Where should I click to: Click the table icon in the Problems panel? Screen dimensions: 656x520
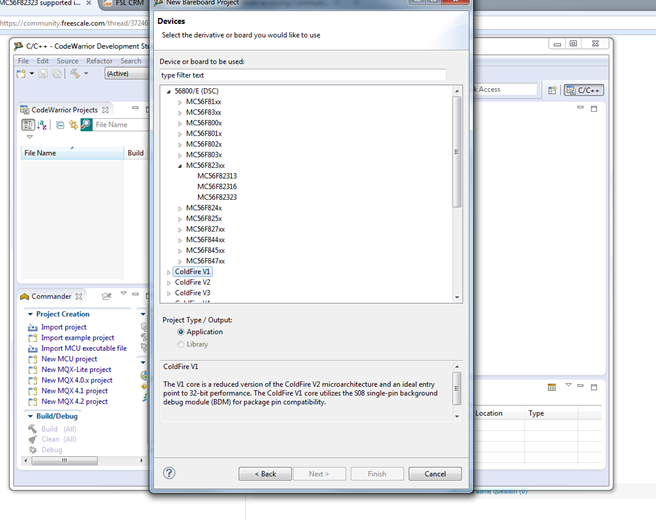[x=552, y=387]
